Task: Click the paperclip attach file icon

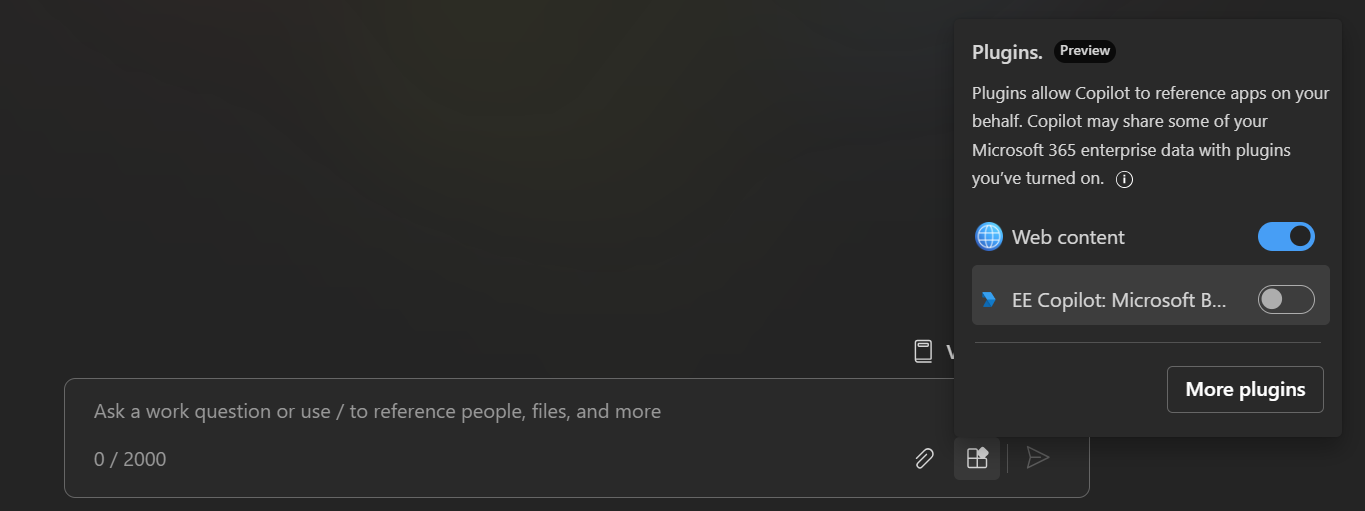Action: coord(924,458)
